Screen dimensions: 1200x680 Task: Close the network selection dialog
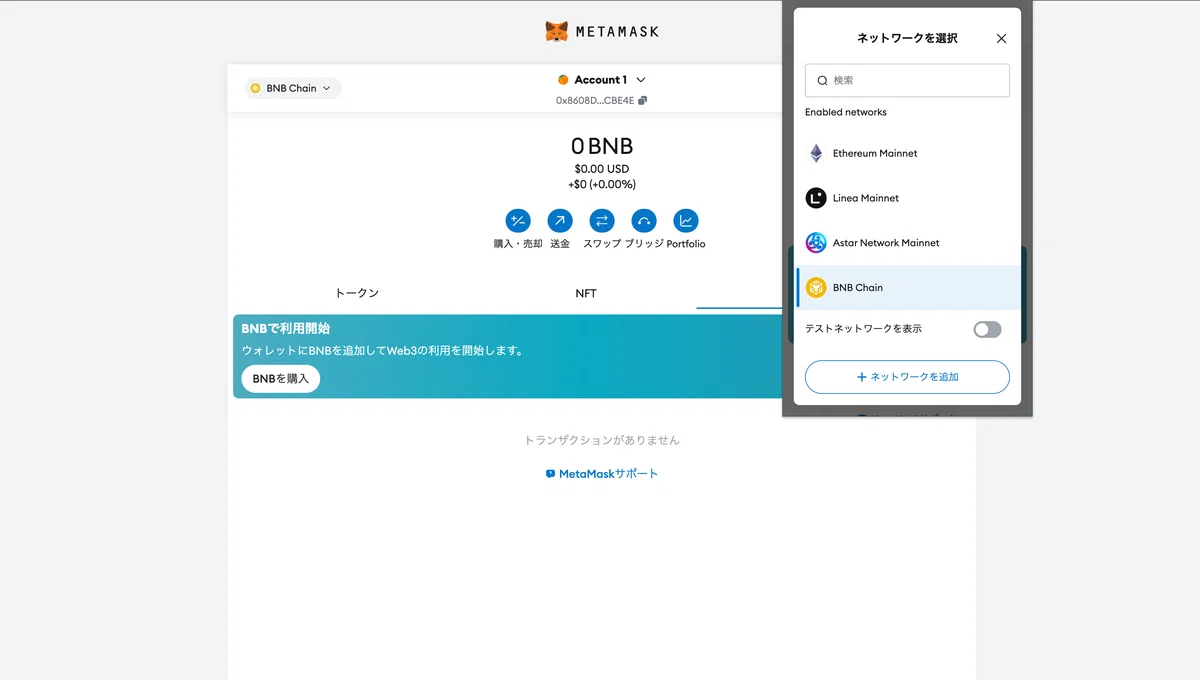(1002, 38)
